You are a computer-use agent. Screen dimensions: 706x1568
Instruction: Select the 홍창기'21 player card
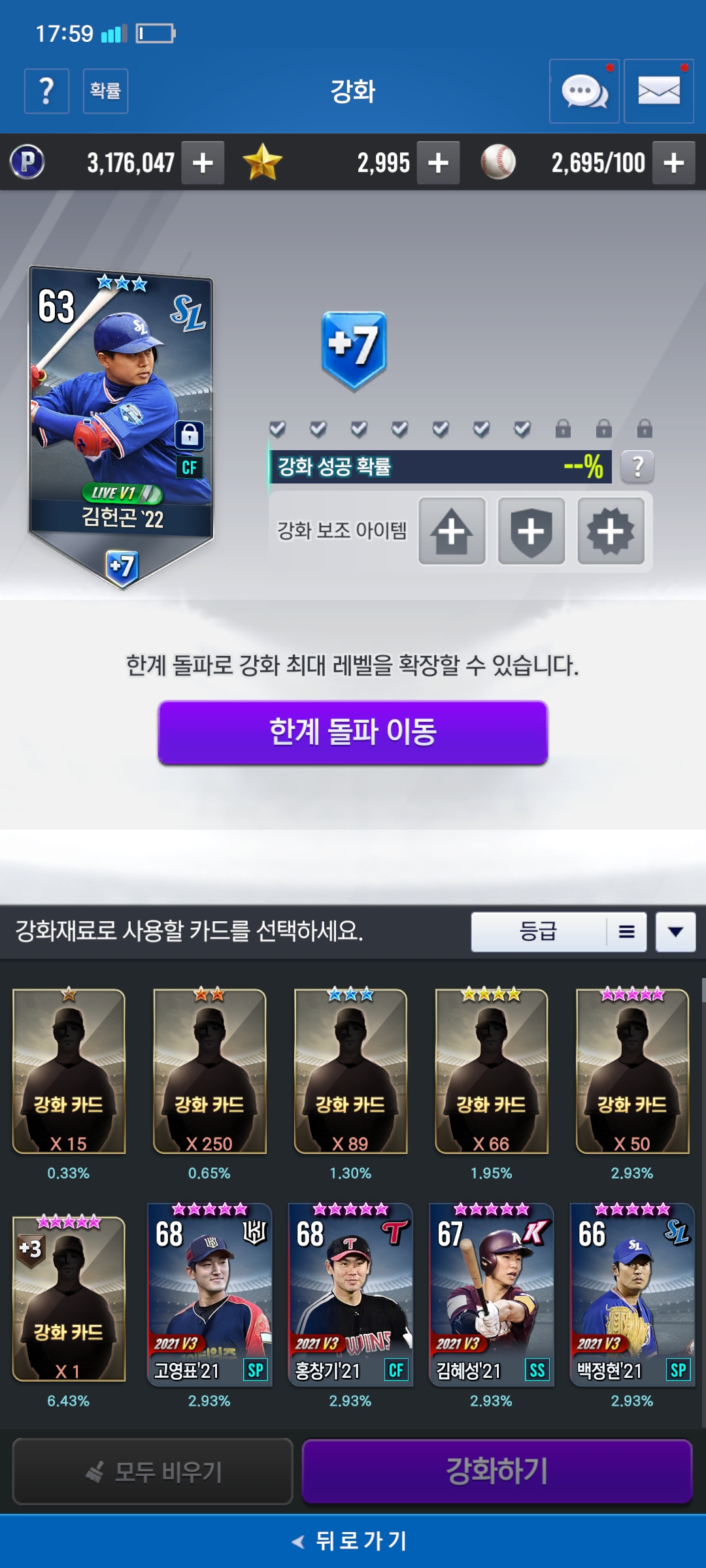pyautogui.click(x=350, y=1295)
